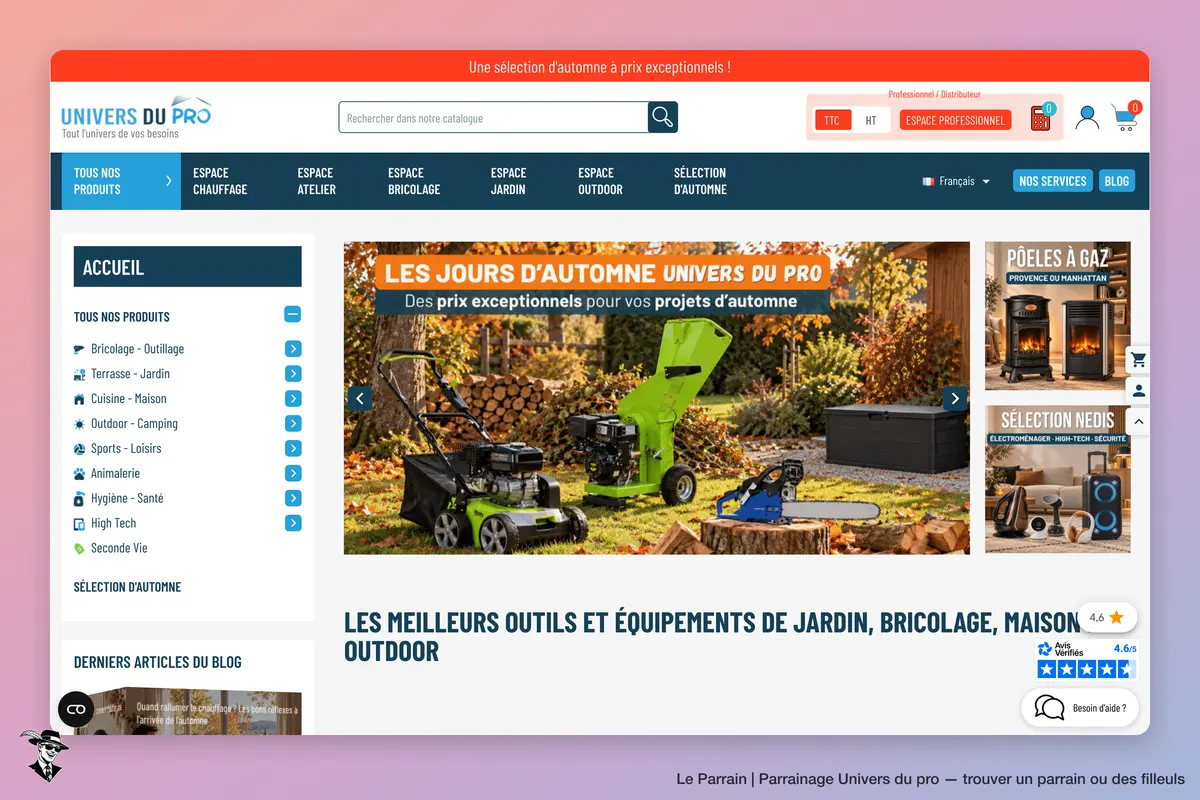Expand the High Tech submenu arrow
Viewport: 1200px width, 800px height.
293,523
